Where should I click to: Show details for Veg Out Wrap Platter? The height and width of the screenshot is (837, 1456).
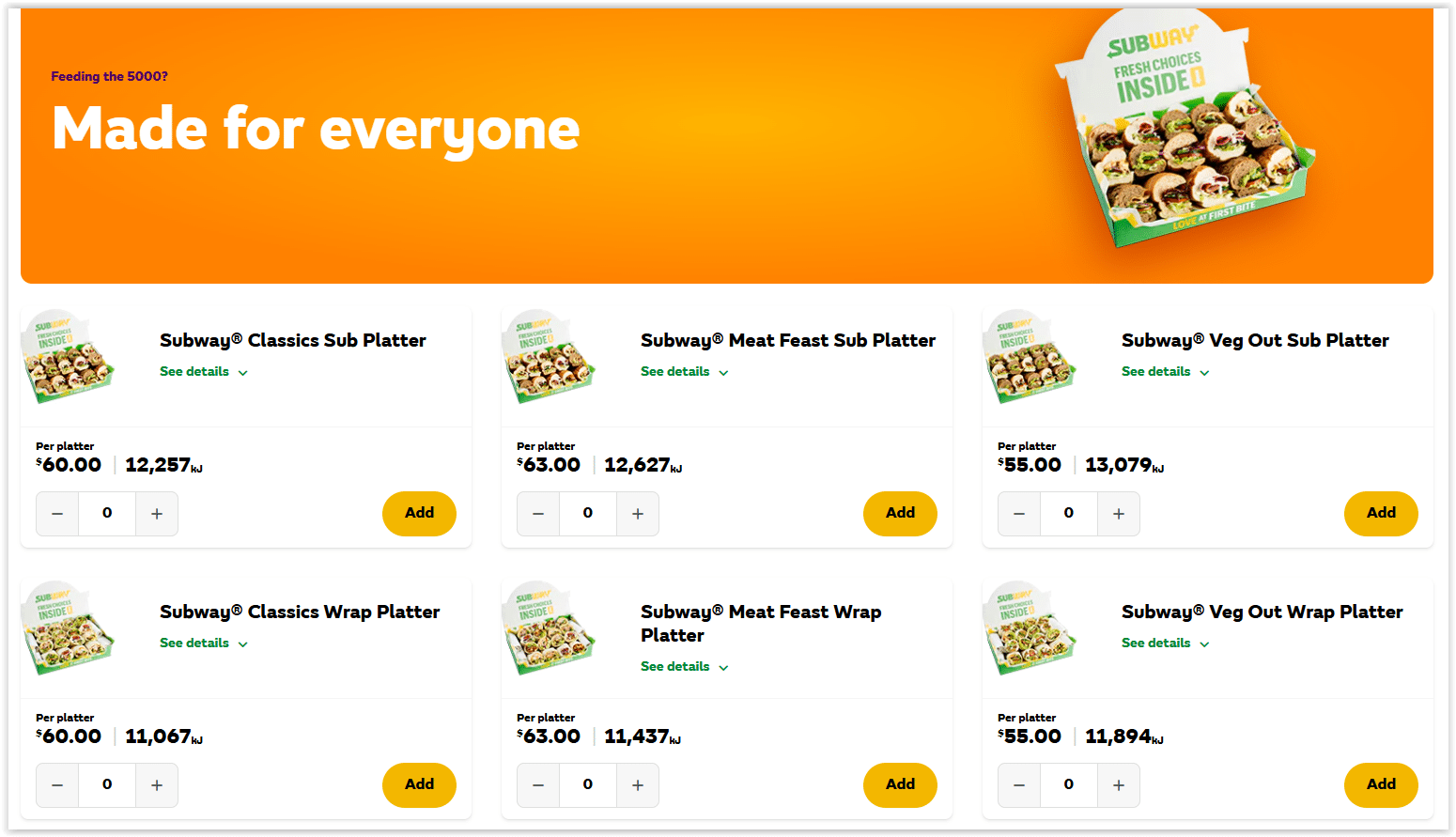click(x=1165, y=643)
